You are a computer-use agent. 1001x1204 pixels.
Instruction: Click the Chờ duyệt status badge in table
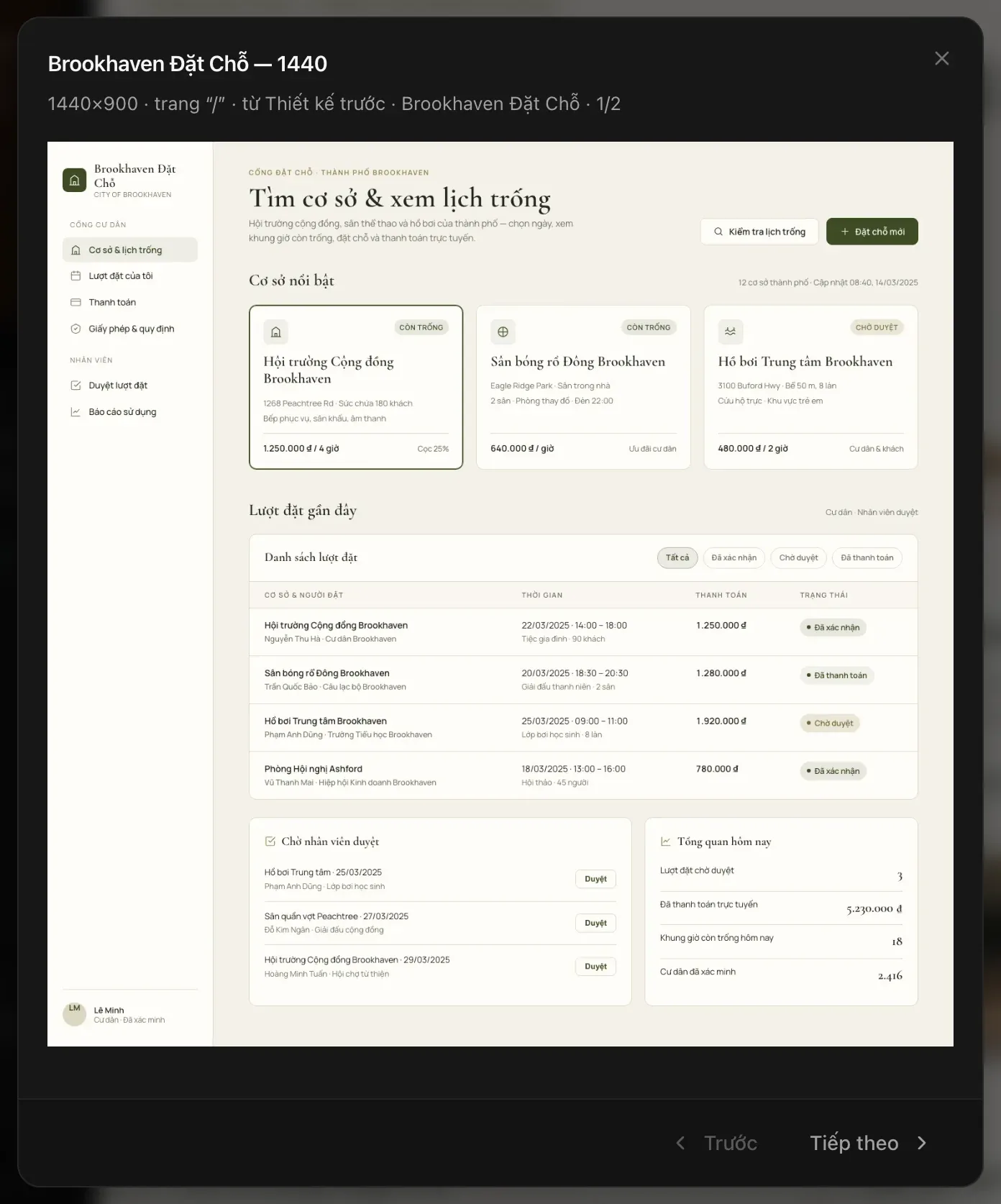click(829, 724)
